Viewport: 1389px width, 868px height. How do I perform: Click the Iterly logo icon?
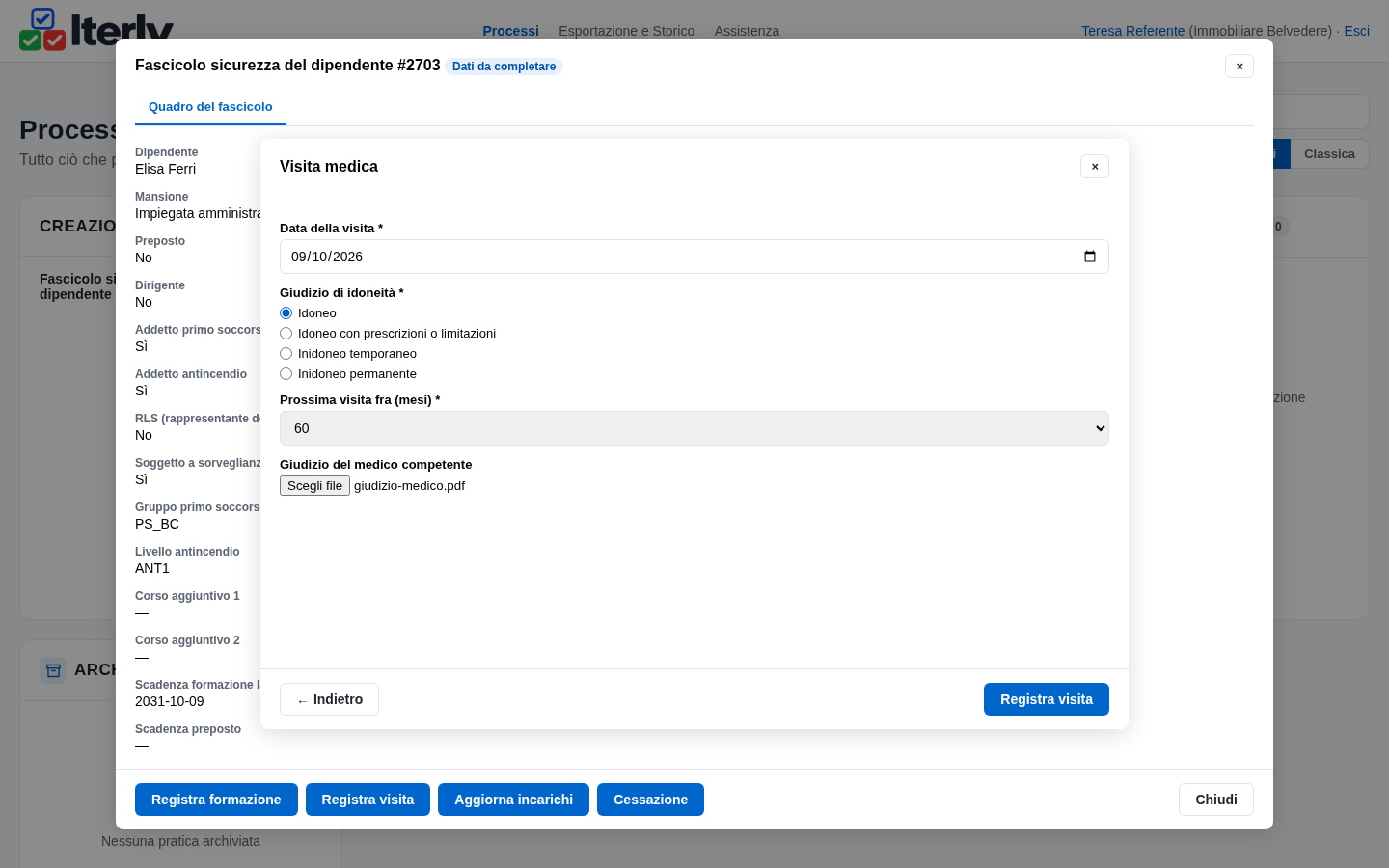[x=42, y=29]
